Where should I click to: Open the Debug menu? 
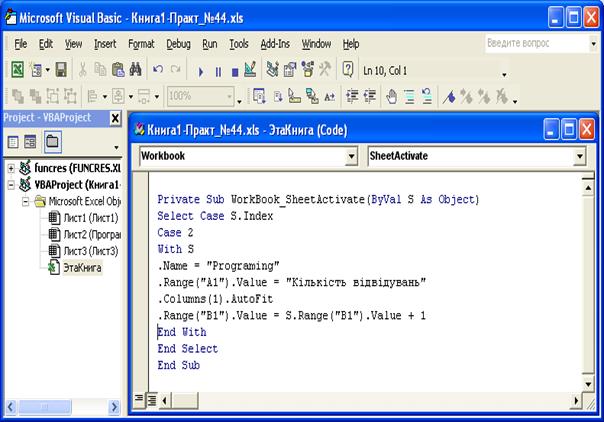click(x=178, y=44)
